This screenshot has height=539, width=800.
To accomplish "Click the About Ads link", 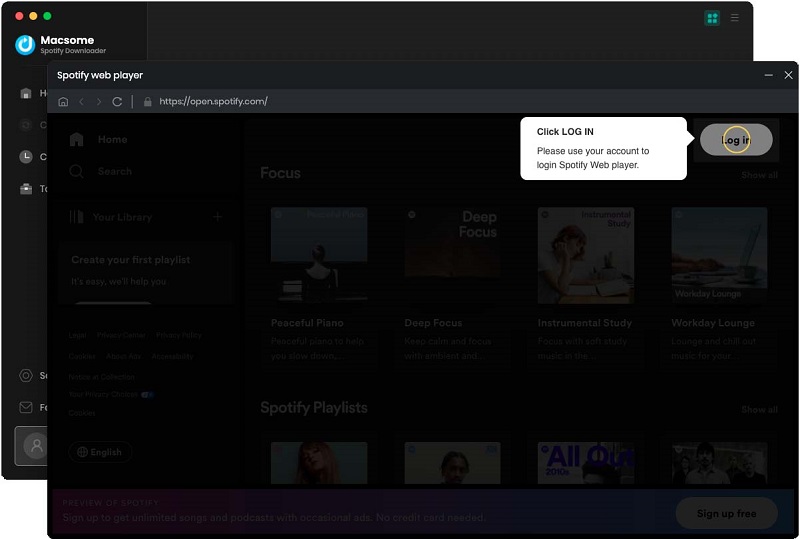I will pos(123,356).
